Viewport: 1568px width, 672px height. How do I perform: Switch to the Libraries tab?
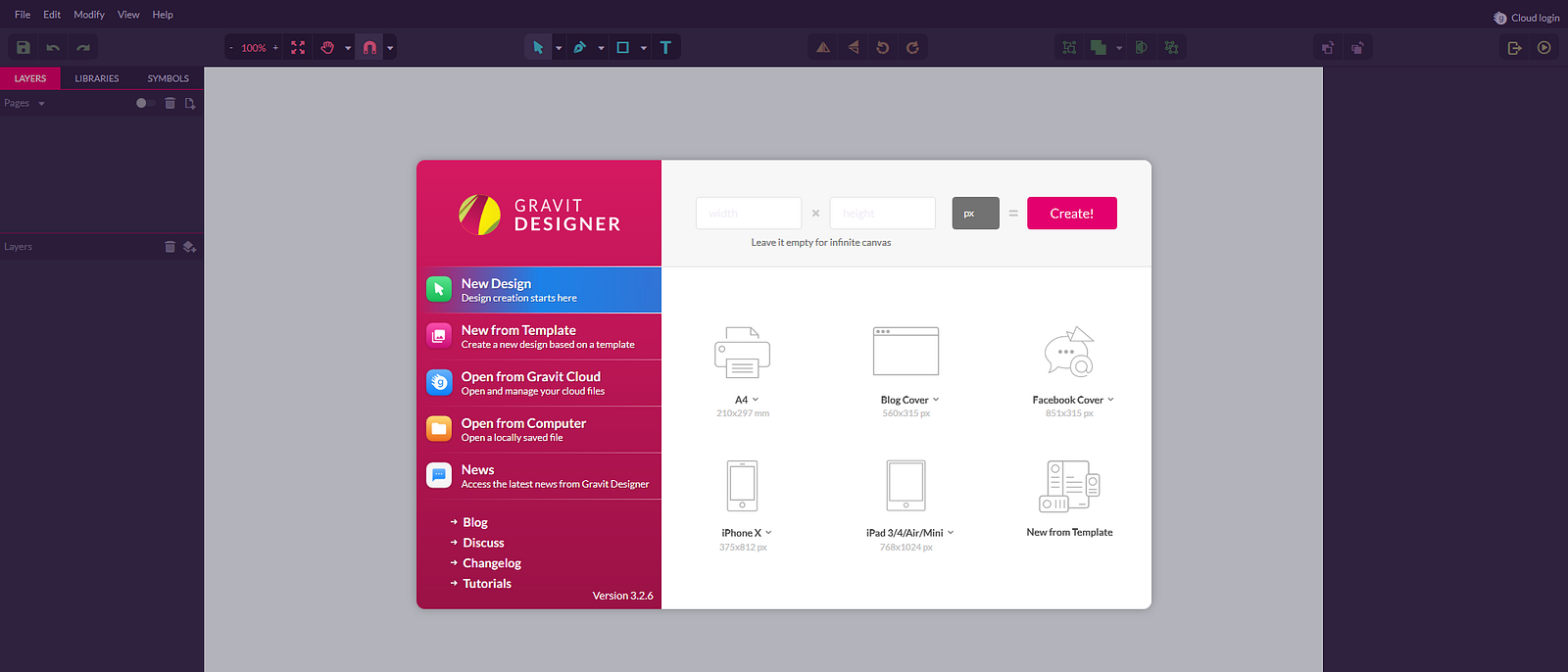pos(97,78)
